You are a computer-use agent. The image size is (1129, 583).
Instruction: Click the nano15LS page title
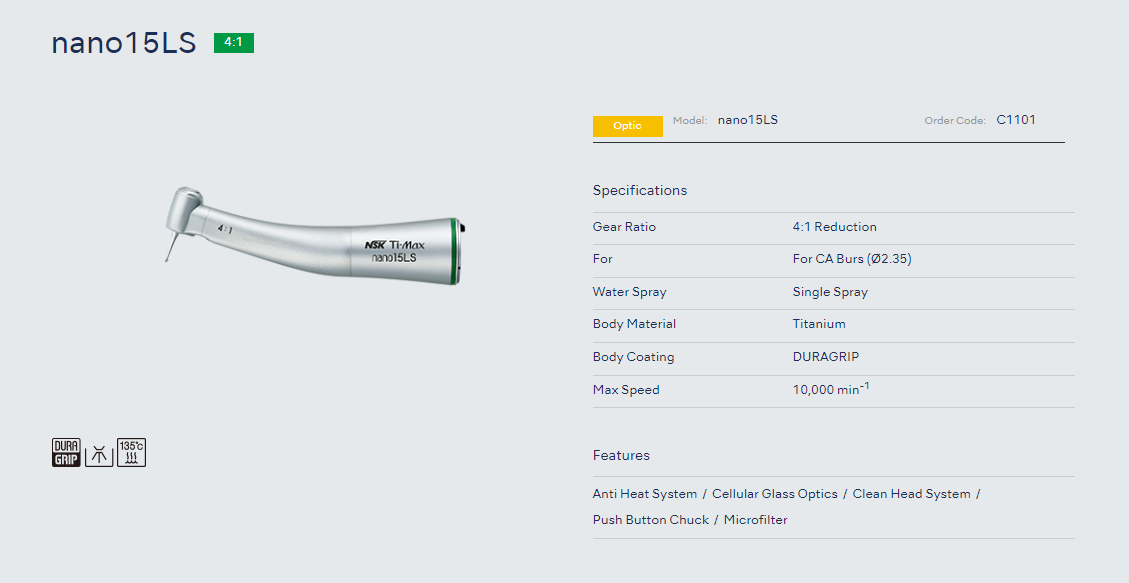coord(124,44)
